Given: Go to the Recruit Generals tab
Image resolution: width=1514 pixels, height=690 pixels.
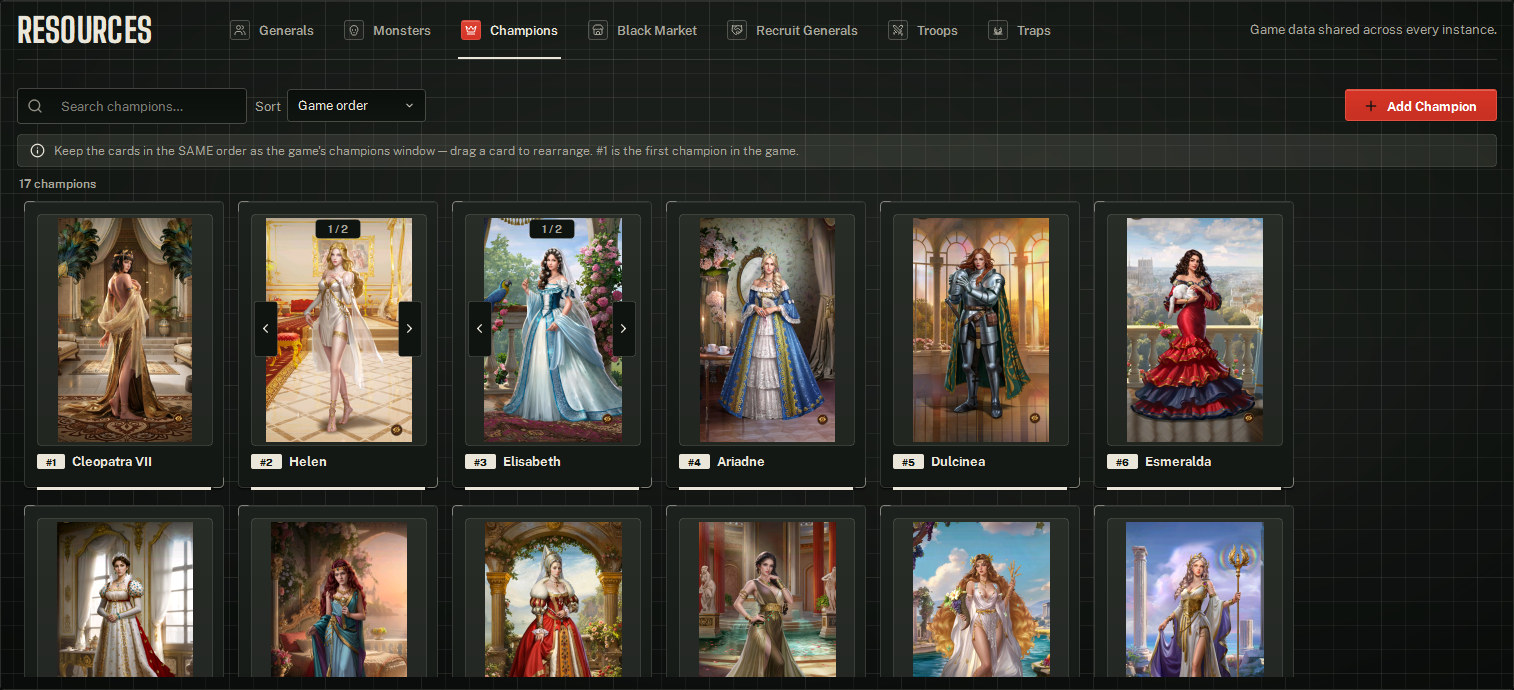Looking at the screenshot, I should (793, 30).
